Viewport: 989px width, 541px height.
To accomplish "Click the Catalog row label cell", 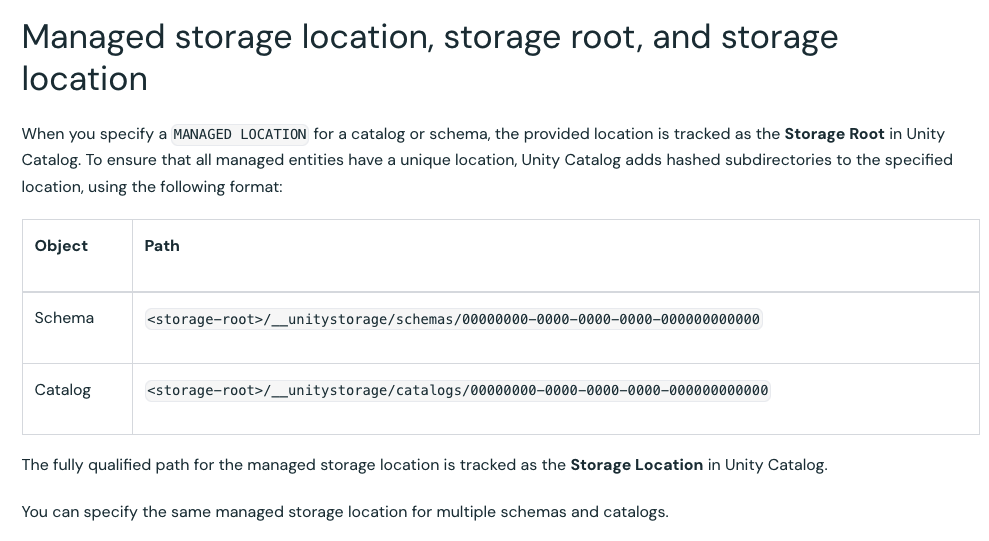I will point(62,390).
